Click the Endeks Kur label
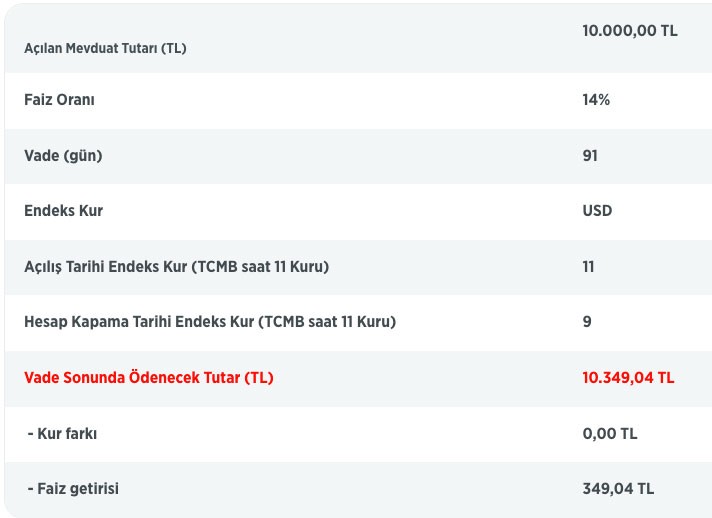Screen dimensions: 712x518 click(63, 211)
